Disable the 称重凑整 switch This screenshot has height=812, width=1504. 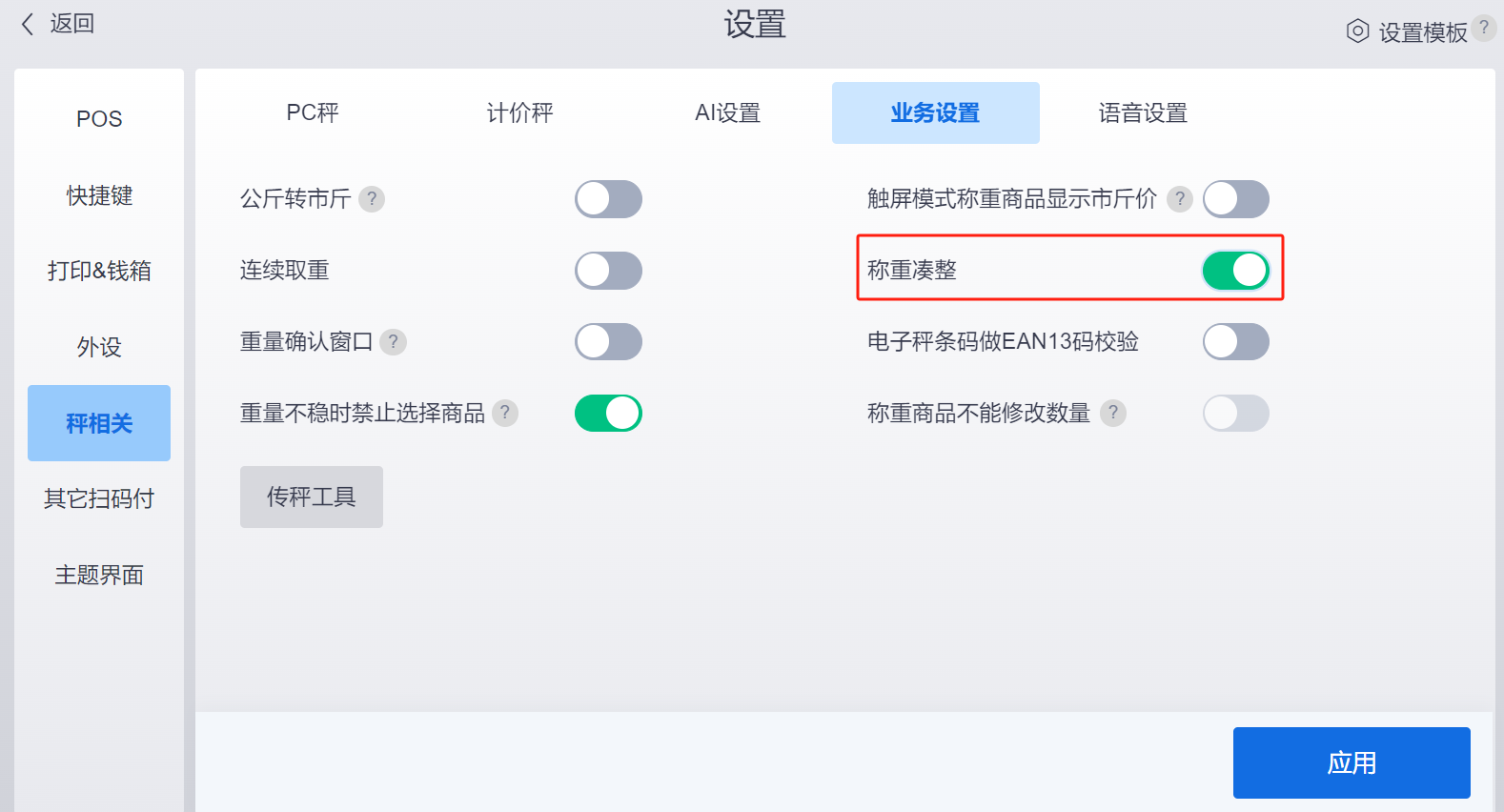coord(1235,271)
